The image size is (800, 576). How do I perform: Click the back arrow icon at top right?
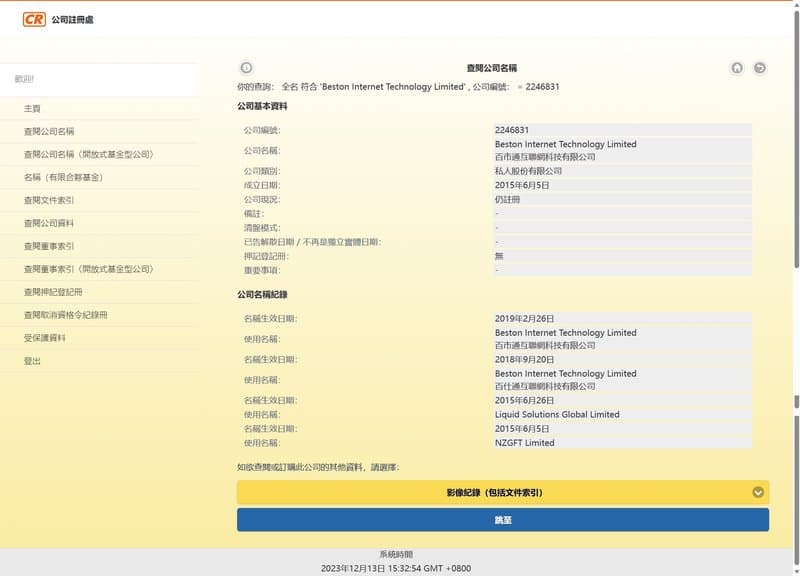point(760,68)
